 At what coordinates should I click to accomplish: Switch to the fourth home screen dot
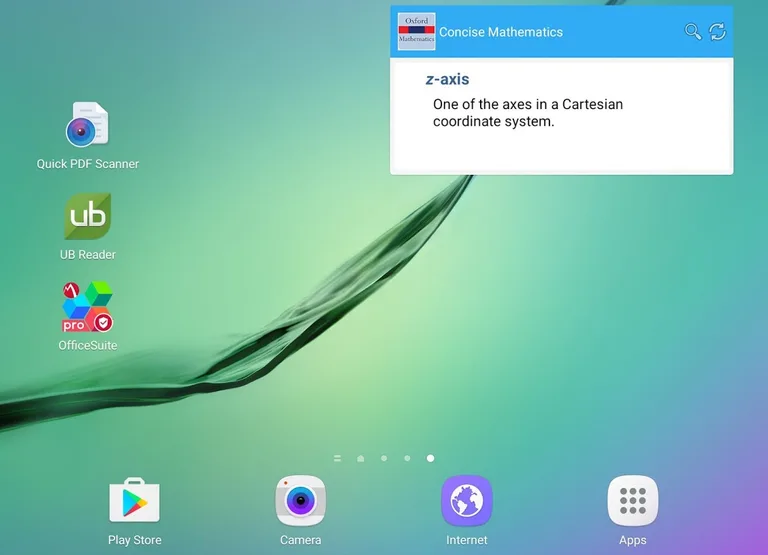point(407,458)
